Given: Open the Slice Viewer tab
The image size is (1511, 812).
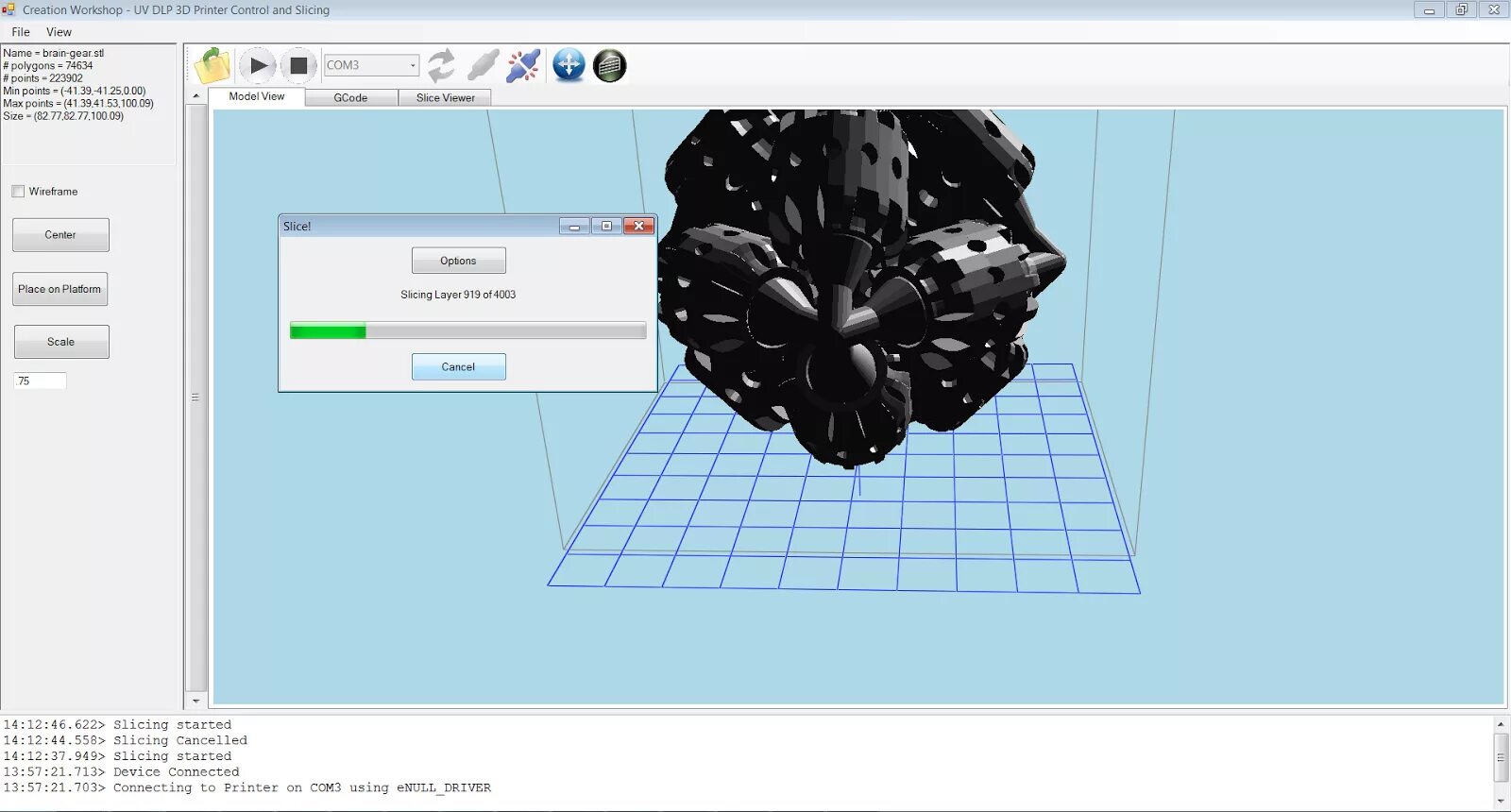Looking at the screenshot, I should (x=446, y=97).
